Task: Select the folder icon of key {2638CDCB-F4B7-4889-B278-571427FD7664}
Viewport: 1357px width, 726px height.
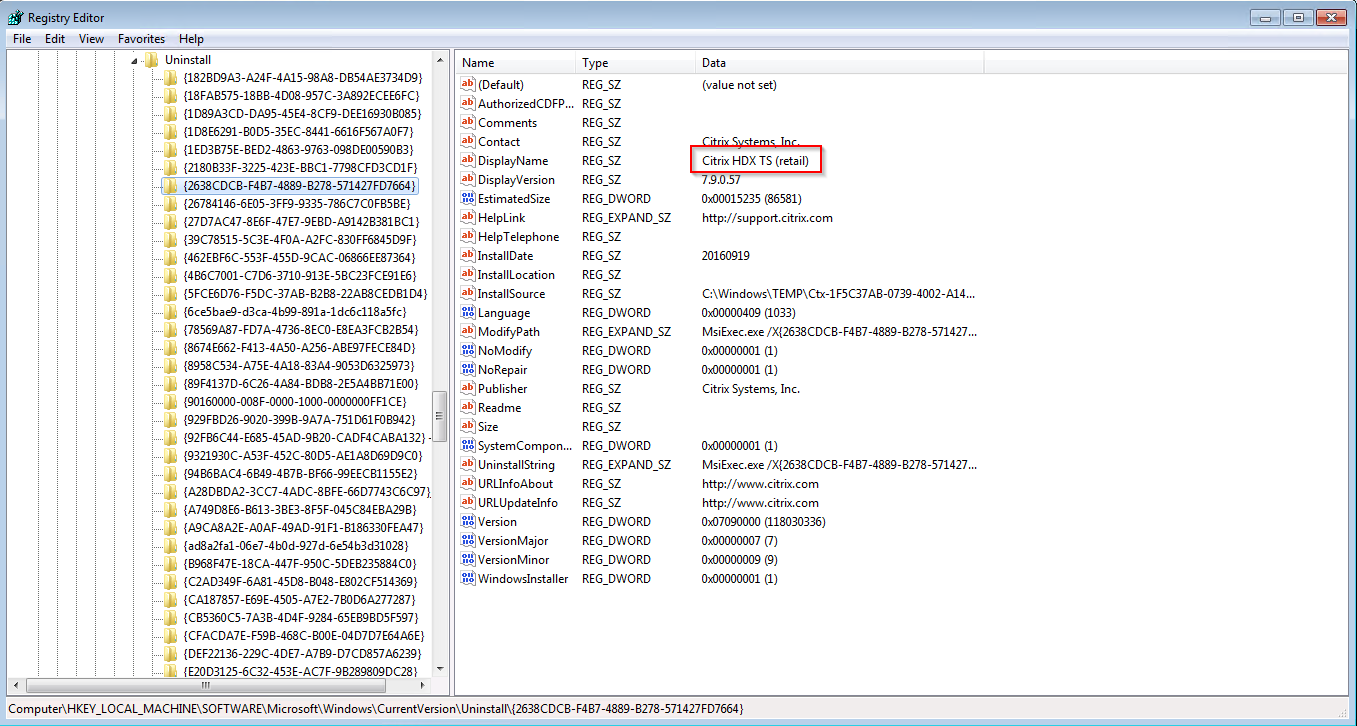Action: 170,186
